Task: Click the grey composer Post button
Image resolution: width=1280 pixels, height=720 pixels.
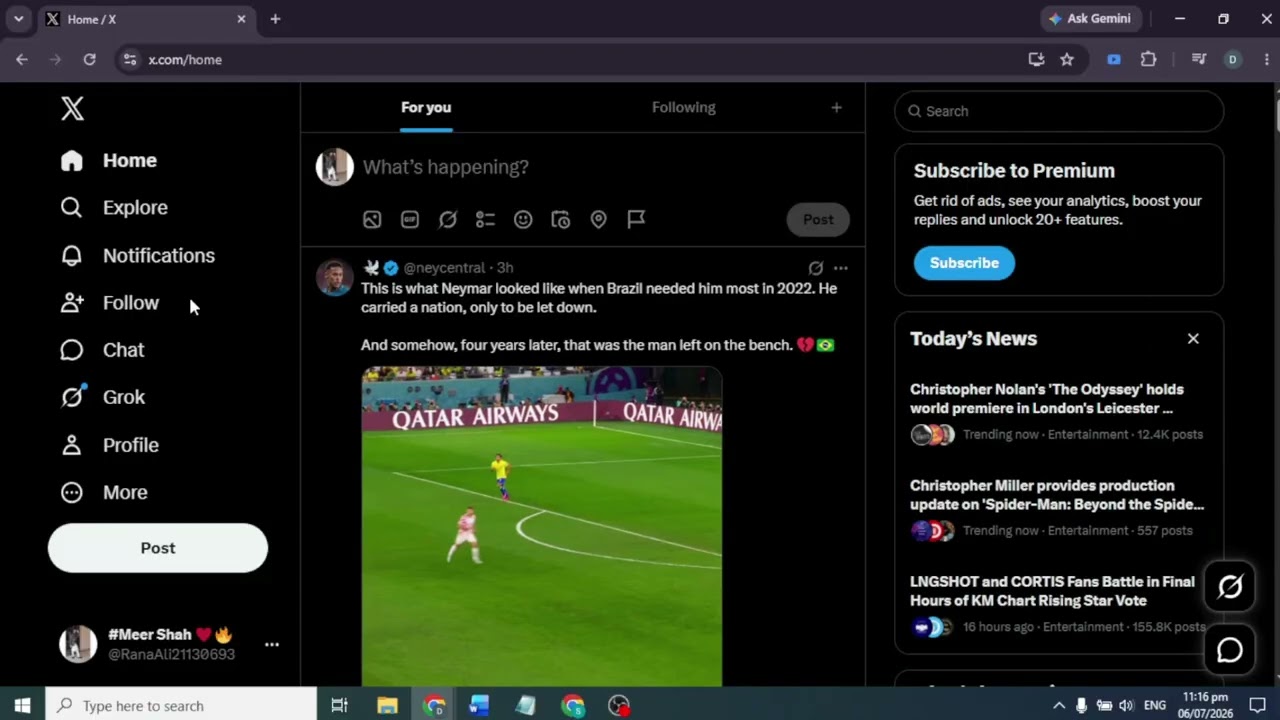Action: 818,220
